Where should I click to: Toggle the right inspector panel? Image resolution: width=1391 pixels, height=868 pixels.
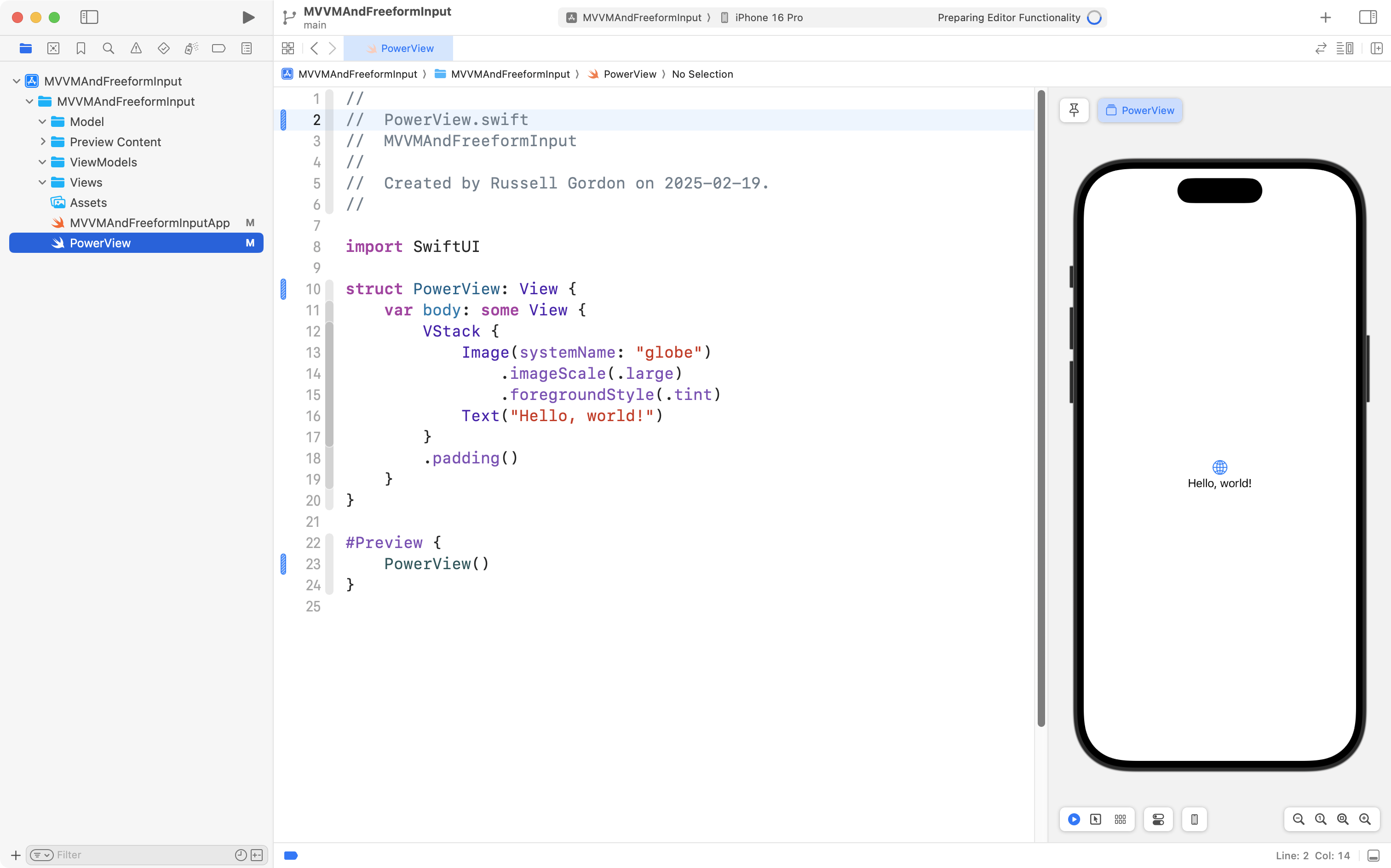coord(1368,17)
